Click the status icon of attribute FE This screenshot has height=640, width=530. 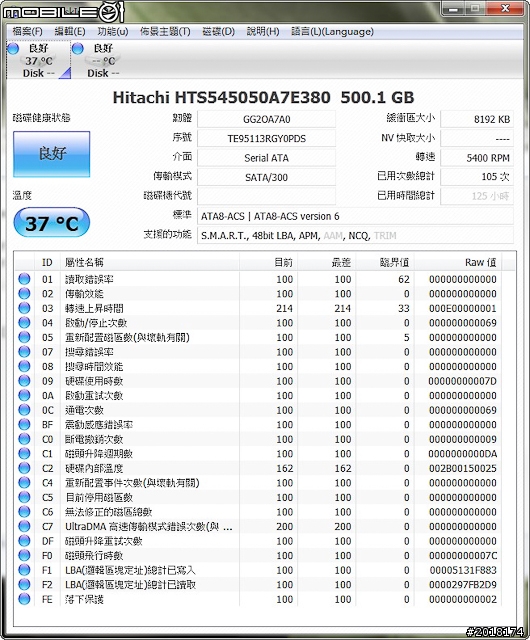point(24,599)
